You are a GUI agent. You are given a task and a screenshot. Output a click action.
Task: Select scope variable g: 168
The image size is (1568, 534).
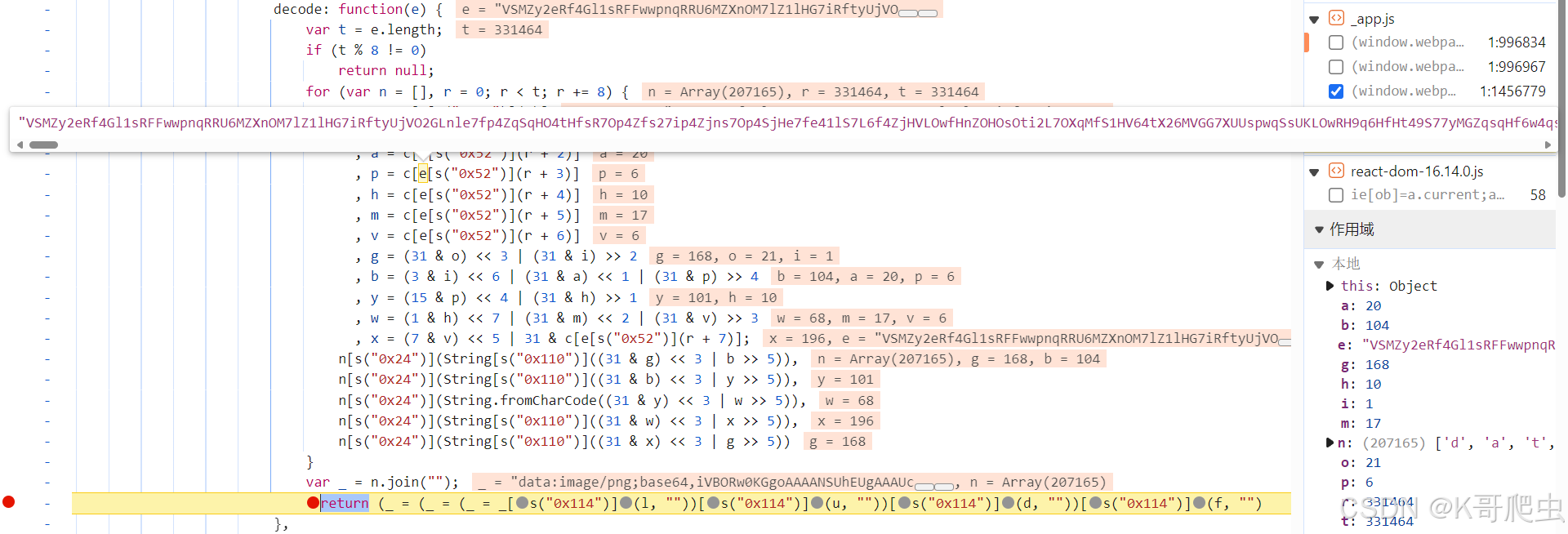1365,364
